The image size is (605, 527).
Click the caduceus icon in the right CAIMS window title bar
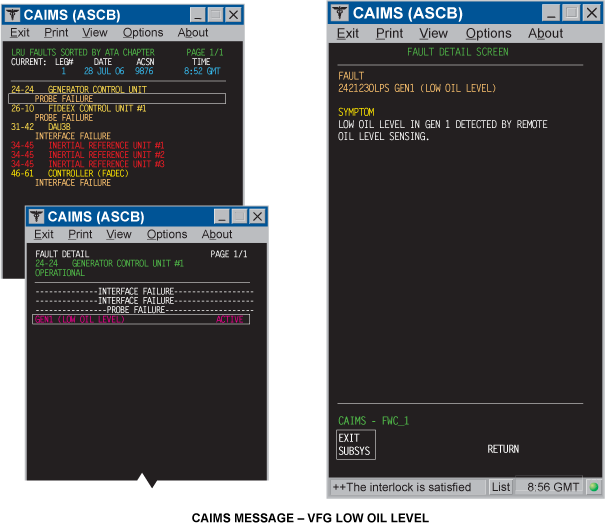click(340, 13)
